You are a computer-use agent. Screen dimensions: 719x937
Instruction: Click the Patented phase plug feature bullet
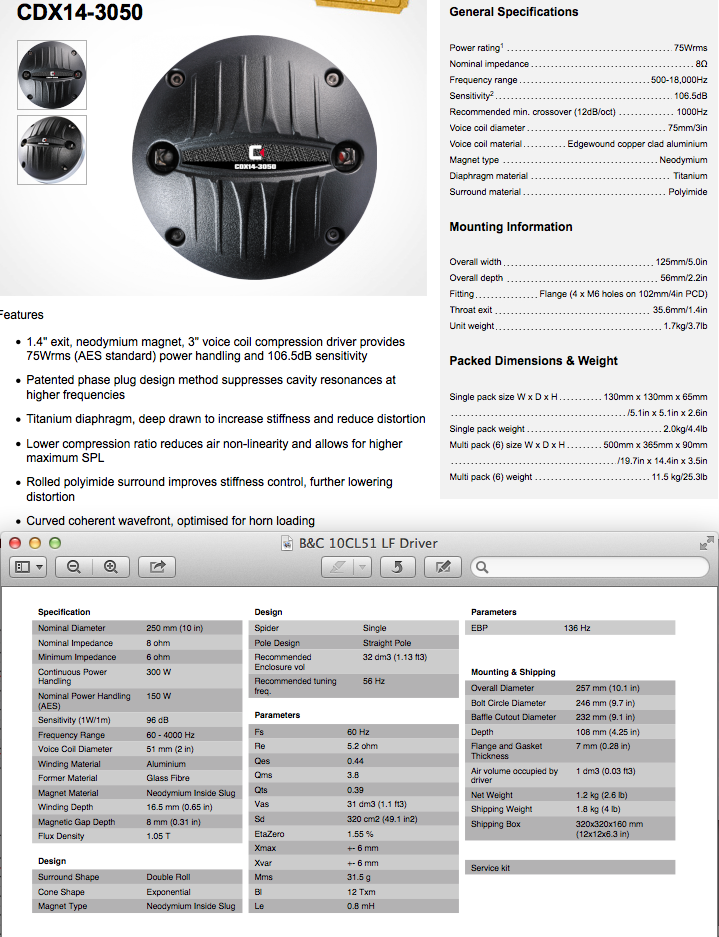211,387
